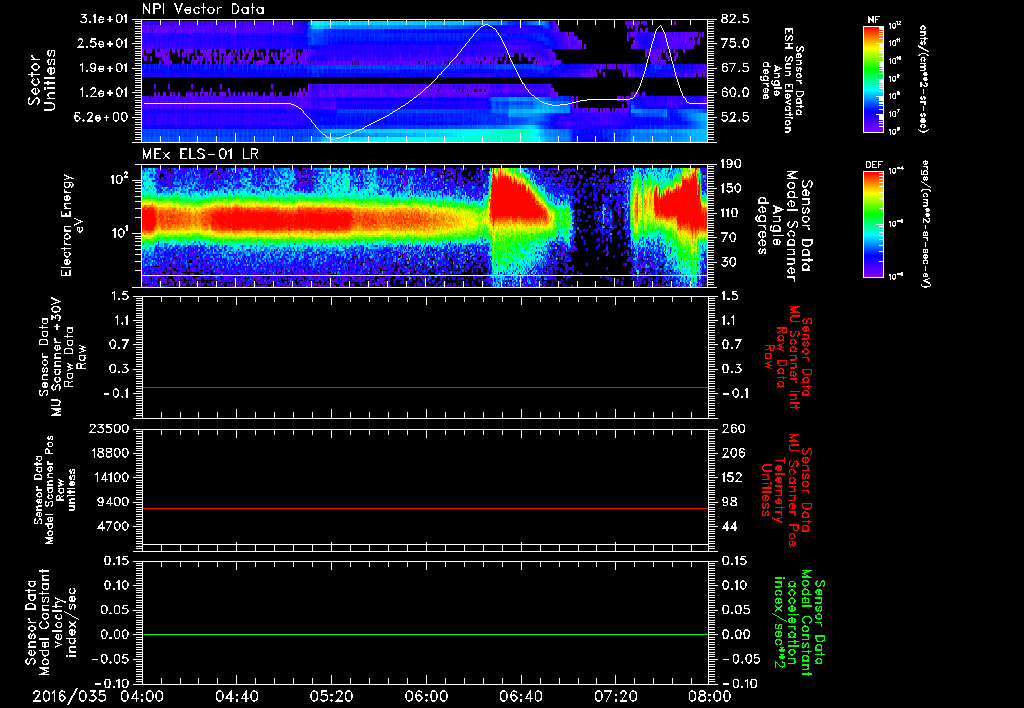Click the 05:20 time axis label
The width and height of the screenshot is (1024, 708).
click(331, 697)
